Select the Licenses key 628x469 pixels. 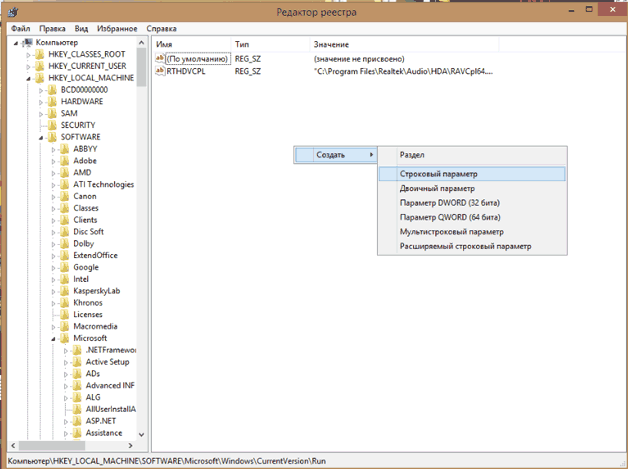(x=88, y=314)
